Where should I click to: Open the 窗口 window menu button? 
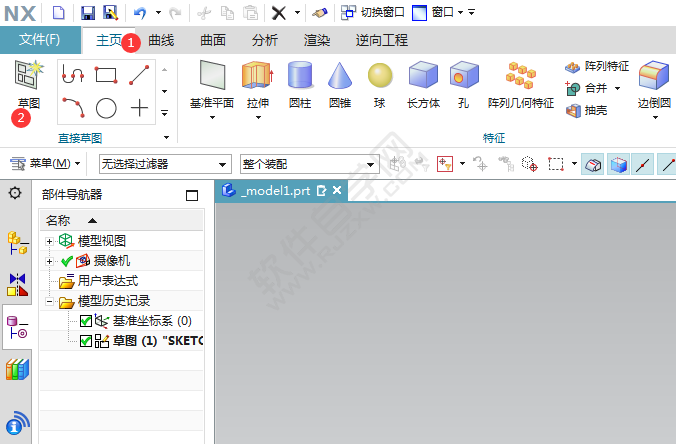coord(437,13)
